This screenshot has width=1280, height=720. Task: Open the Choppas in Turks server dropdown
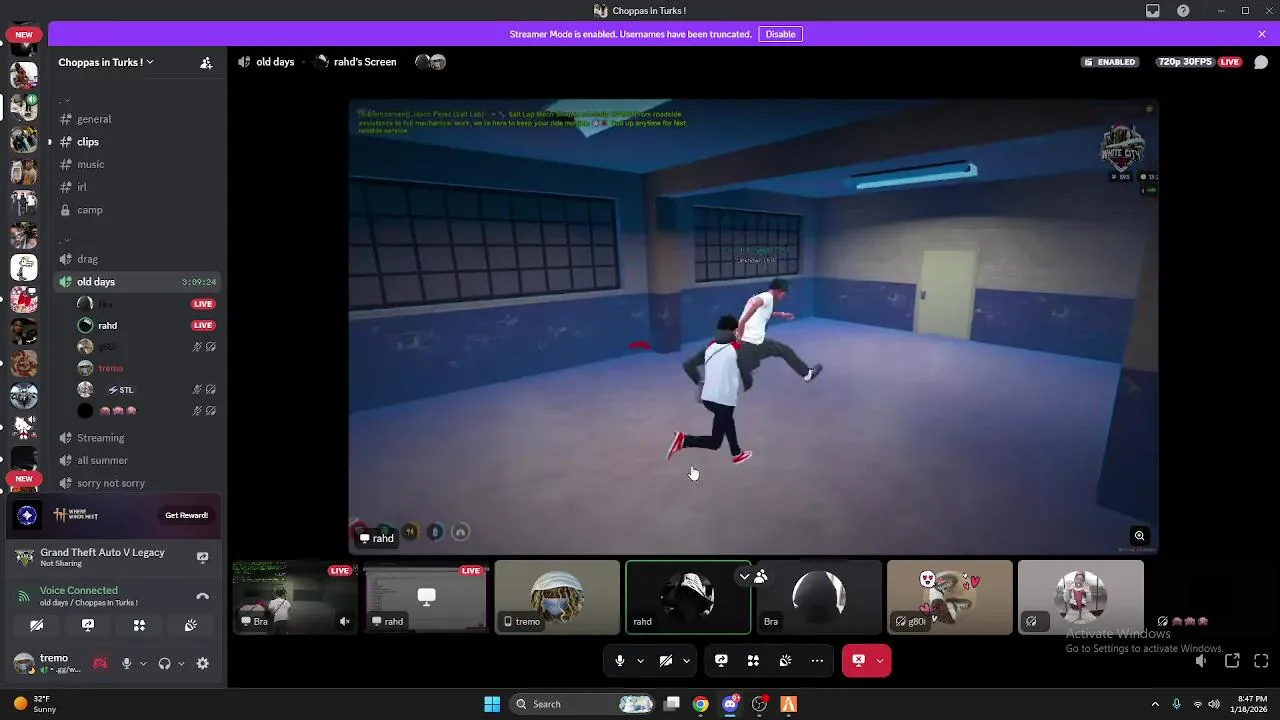point(106,62)
